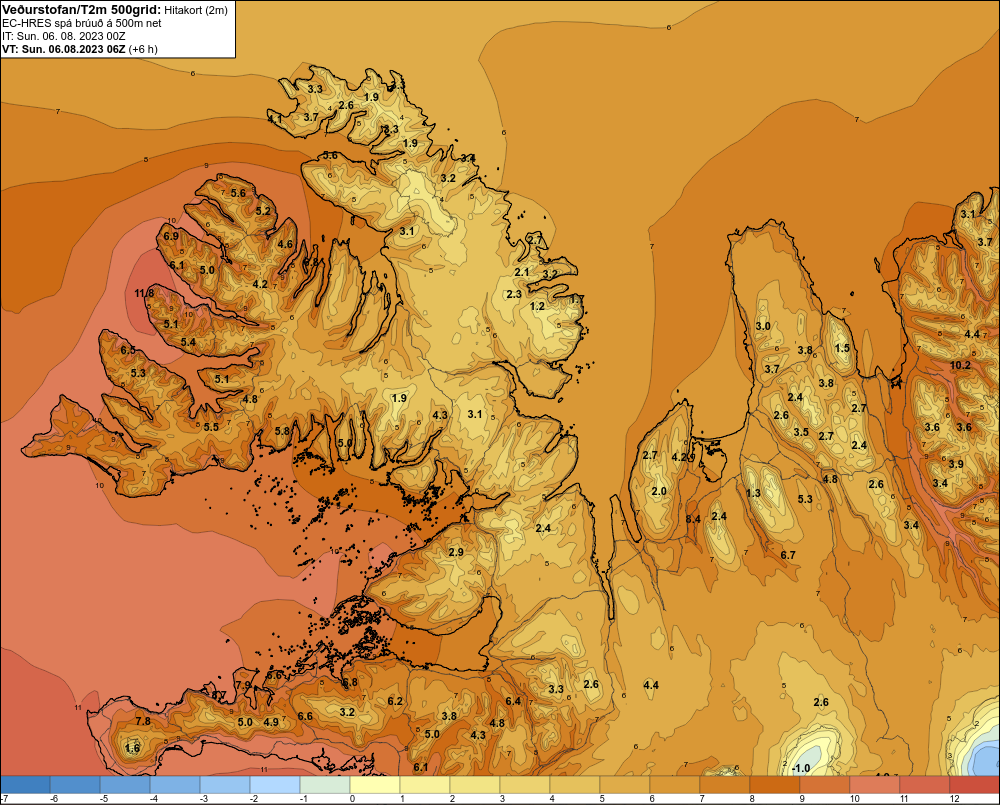The height and width of the screenshot is (805, 1000).
Task: Select the pale green legend swatch between -1 and 0
Action: (325, 785)
